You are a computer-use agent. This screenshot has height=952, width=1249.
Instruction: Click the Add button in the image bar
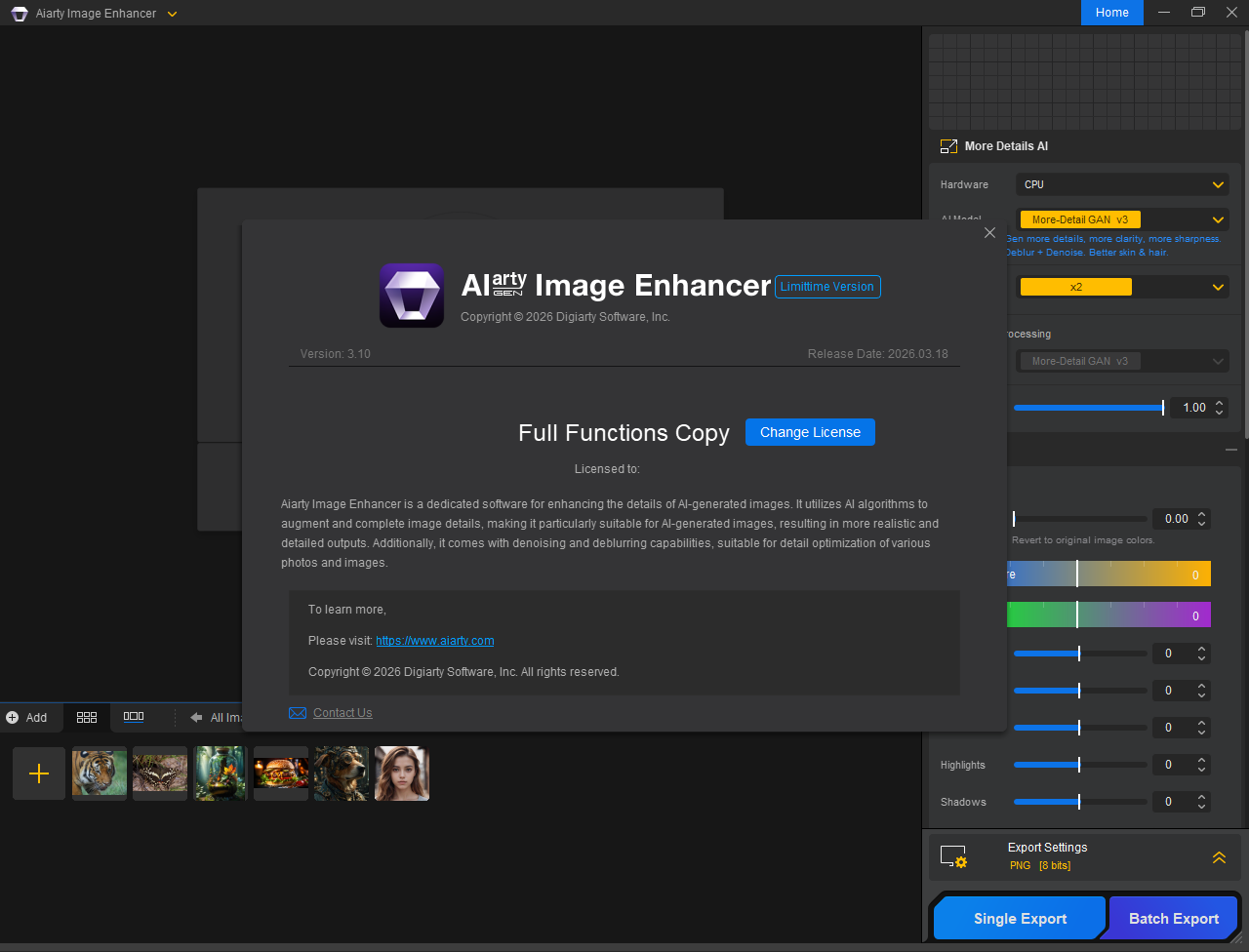point(26,717)
